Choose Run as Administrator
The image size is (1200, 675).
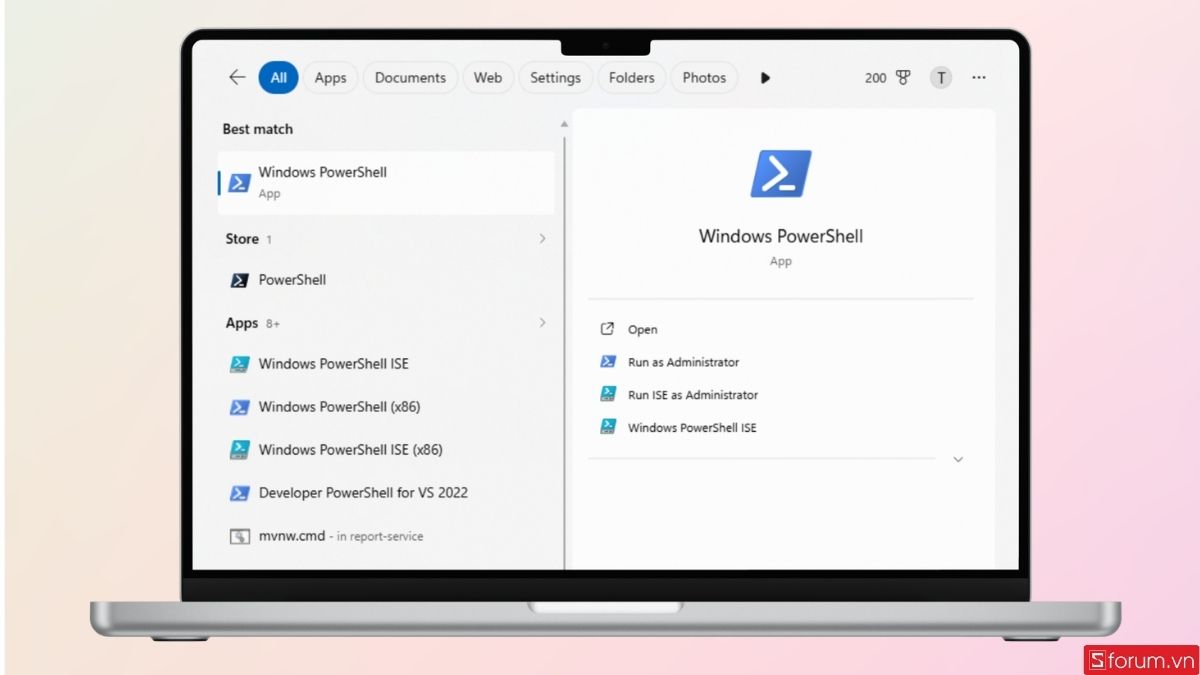tap(683, 362)
